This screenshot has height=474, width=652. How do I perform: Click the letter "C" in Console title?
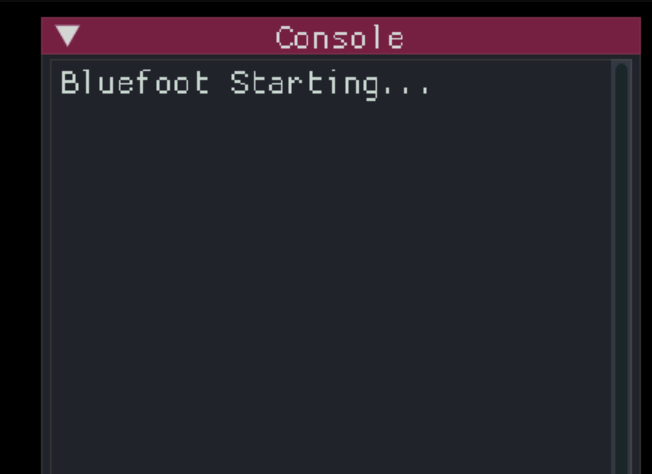point(284,39)
